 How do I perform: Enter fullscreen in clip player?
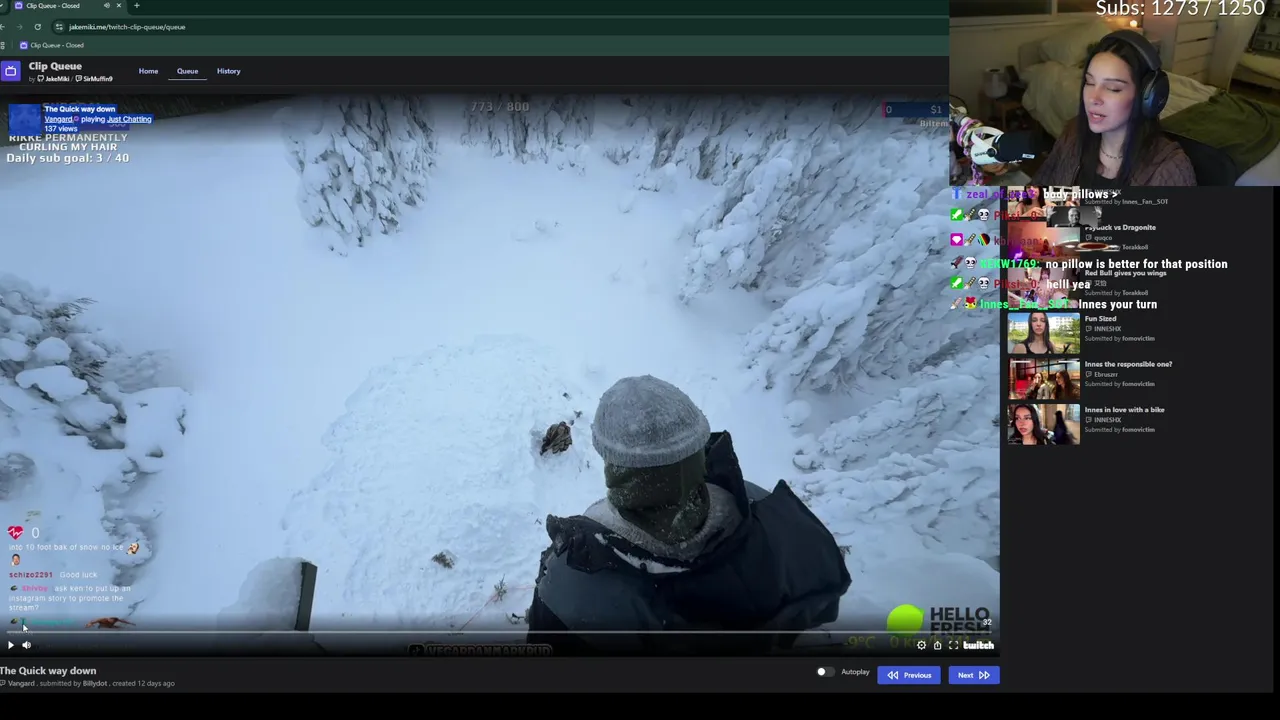point(953,645)
